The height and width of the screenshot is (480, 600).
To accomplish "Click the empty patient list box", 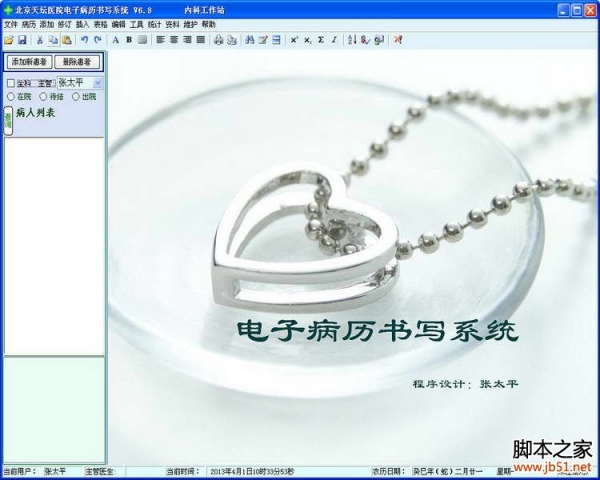I will [54, 246].
